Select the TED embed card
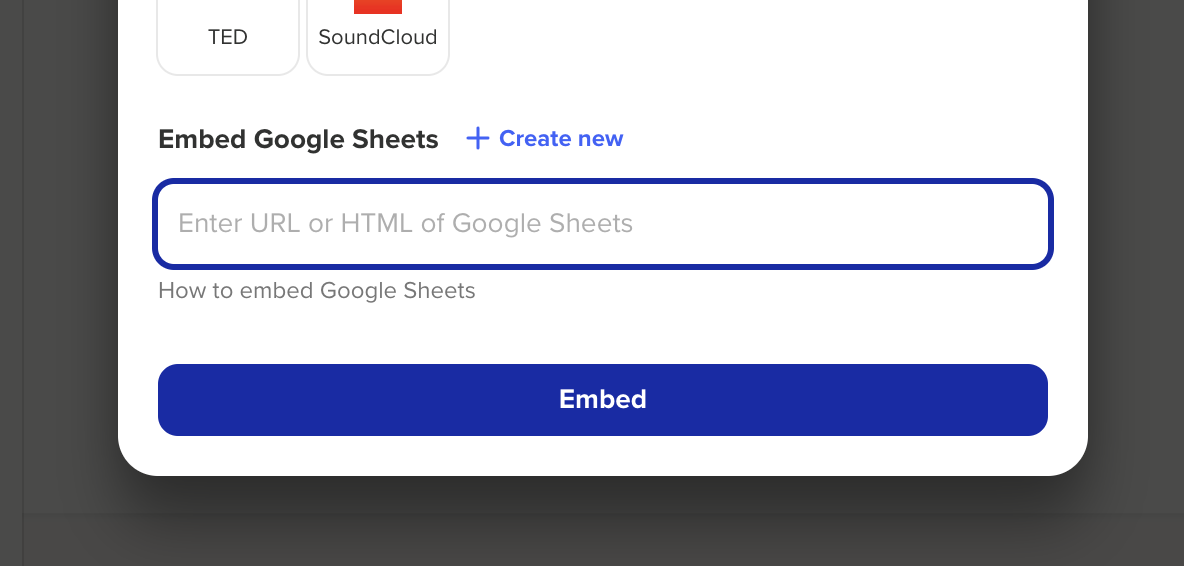The height and width of the screenshot is (566, 1184). (x=228, y=35)
